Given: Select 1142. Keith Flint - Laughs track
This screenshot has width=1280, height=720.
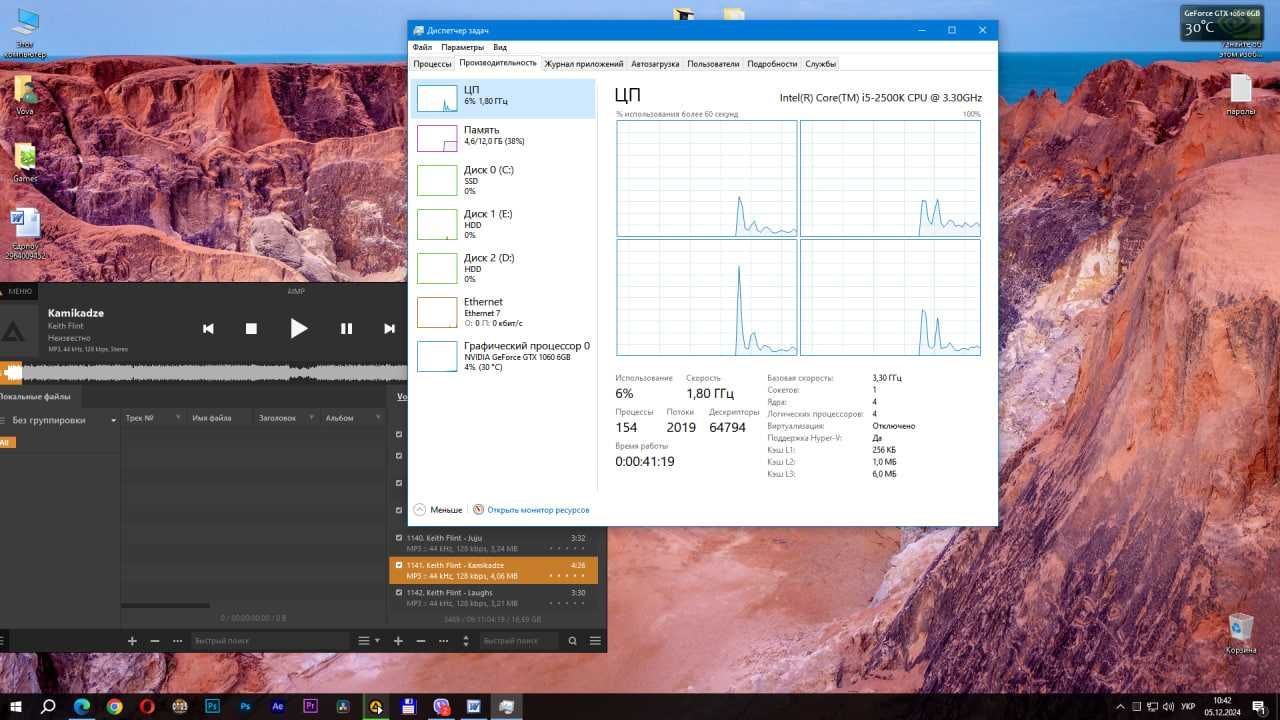Looking at the screenshot, I should (493, 598).
